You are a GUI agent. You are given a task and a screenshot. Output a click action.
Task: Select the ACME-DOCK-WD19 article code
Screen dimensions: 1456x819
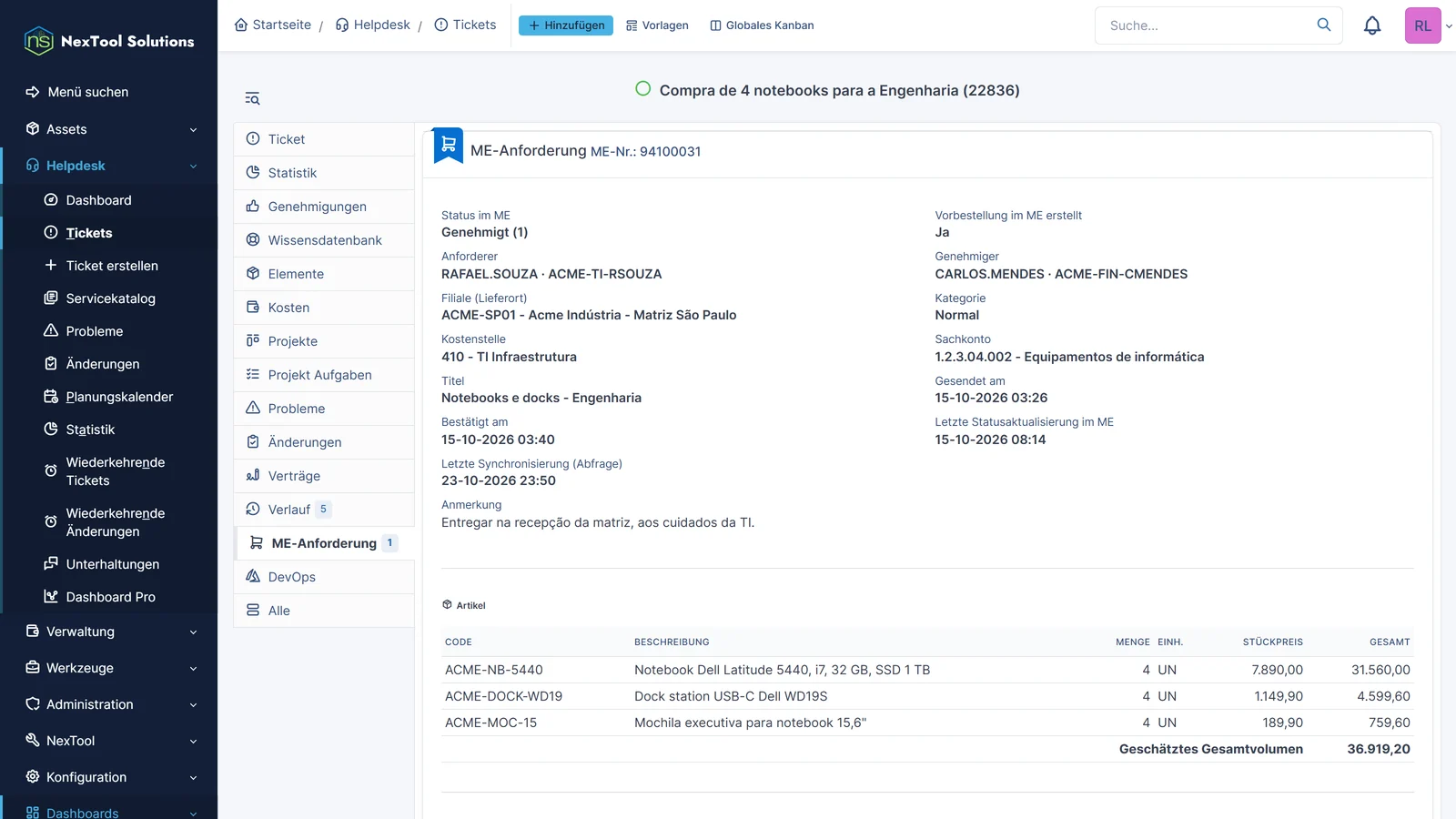[x=503, y=696]
